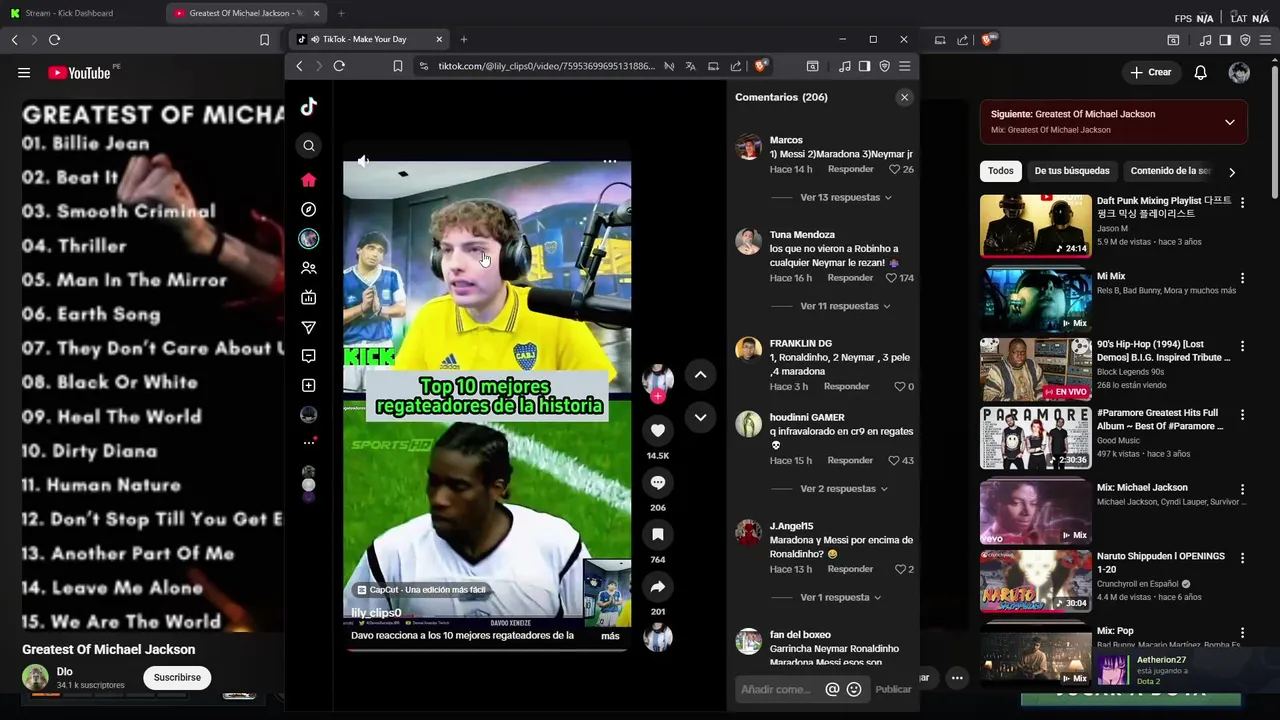Select De tus búsquedas chip

click(x=1072, y=171)
